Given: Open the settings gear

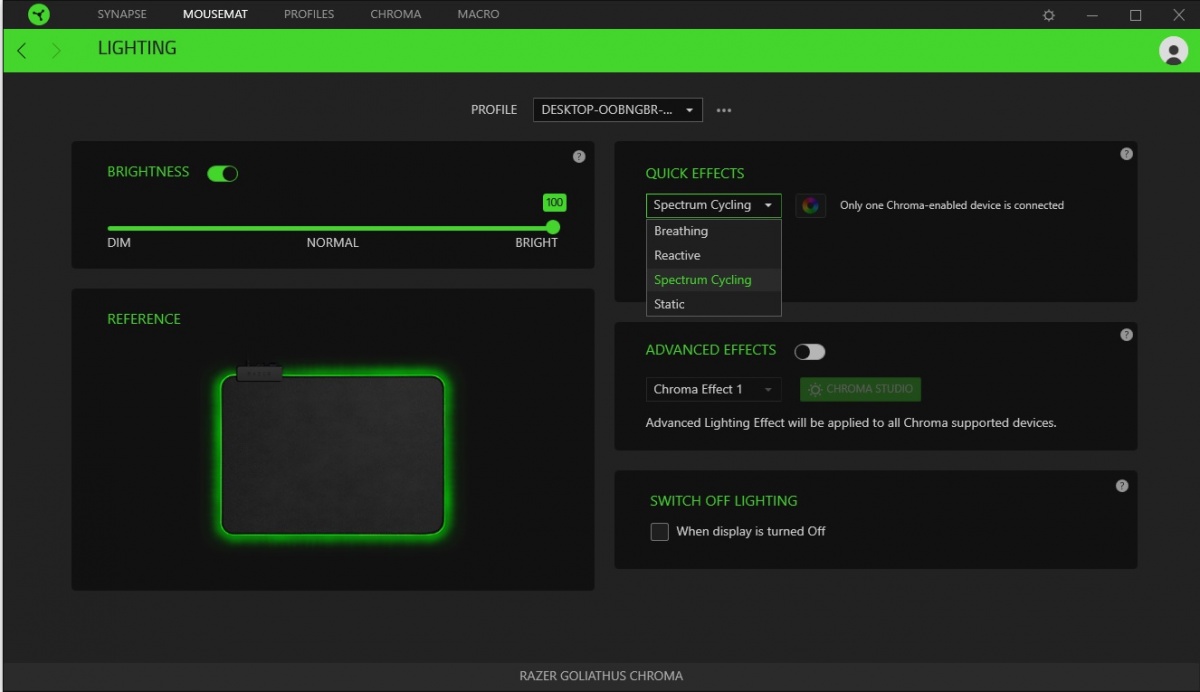Looking at the screenshot, I should 1049,15.
